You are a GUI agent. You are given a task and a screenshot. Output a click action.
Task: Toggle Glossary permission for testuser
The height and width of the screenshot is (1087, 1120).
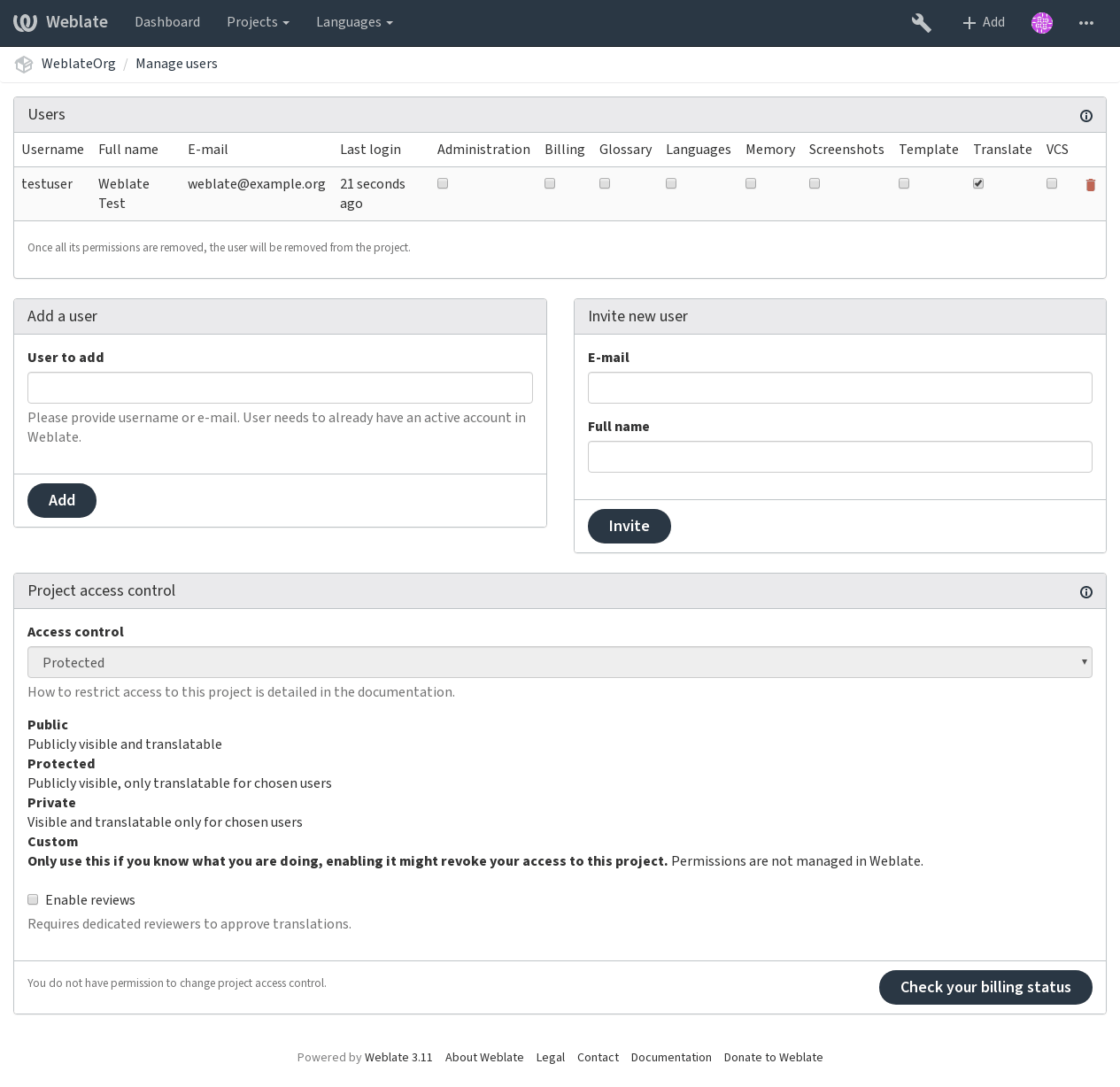(x=605, y=183)
